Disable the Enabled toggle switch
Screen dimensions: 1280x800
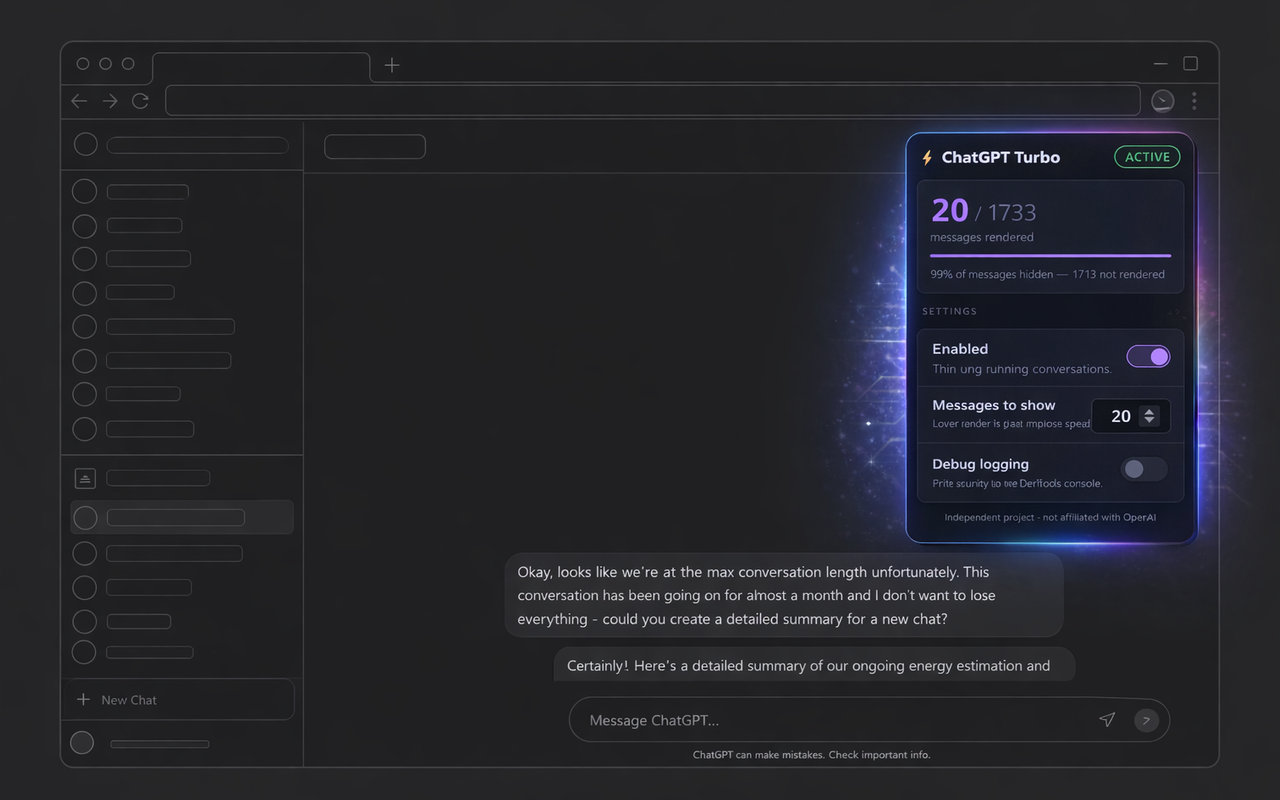tap(1148, 357)
